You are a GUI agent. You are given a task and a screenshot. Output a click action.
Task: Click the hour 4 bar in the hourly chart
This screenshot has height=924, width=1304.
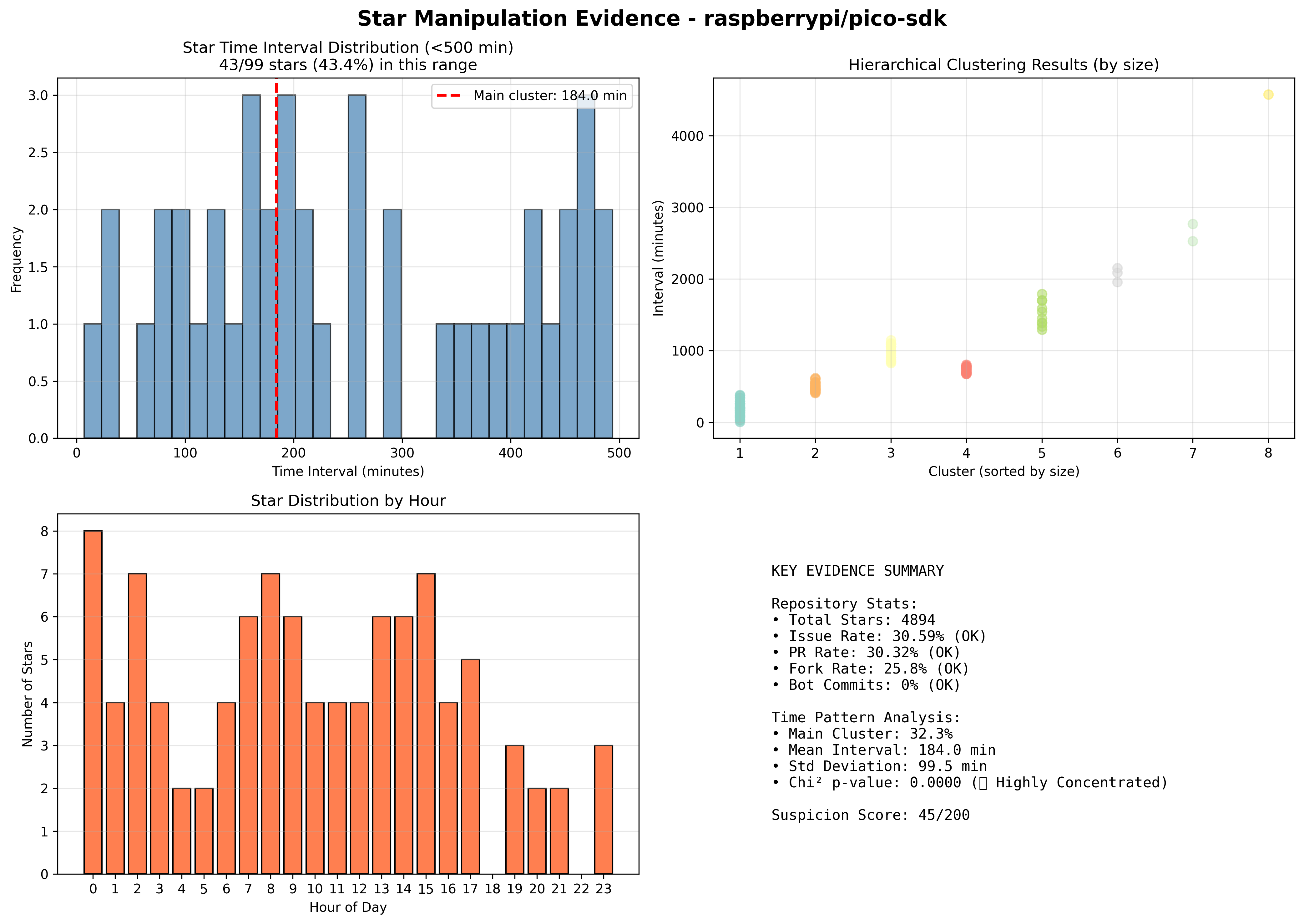point(181,831)
